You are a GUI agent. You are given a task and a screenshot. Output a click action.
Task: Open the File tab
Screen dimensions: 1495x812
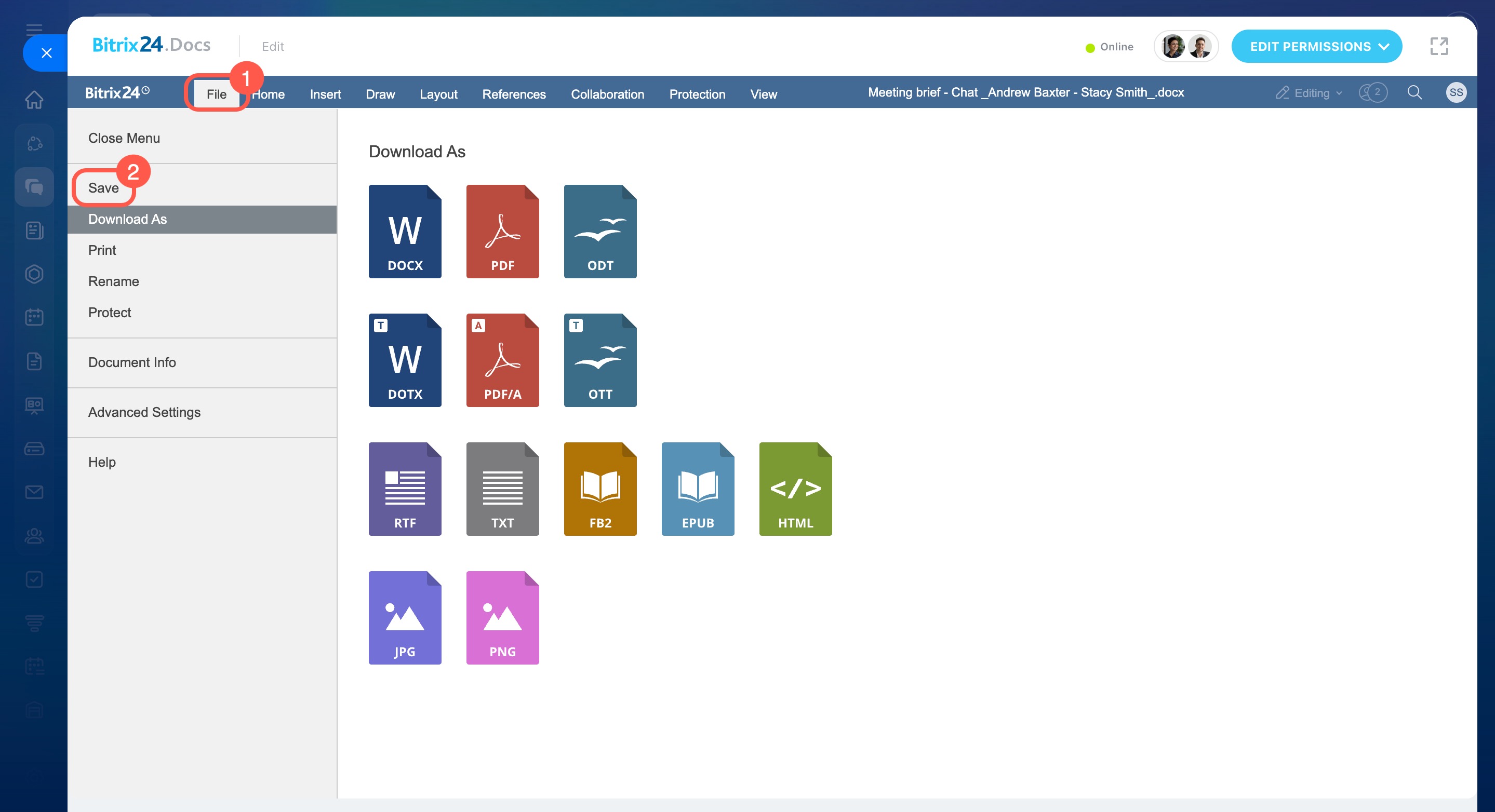point(217,94)
